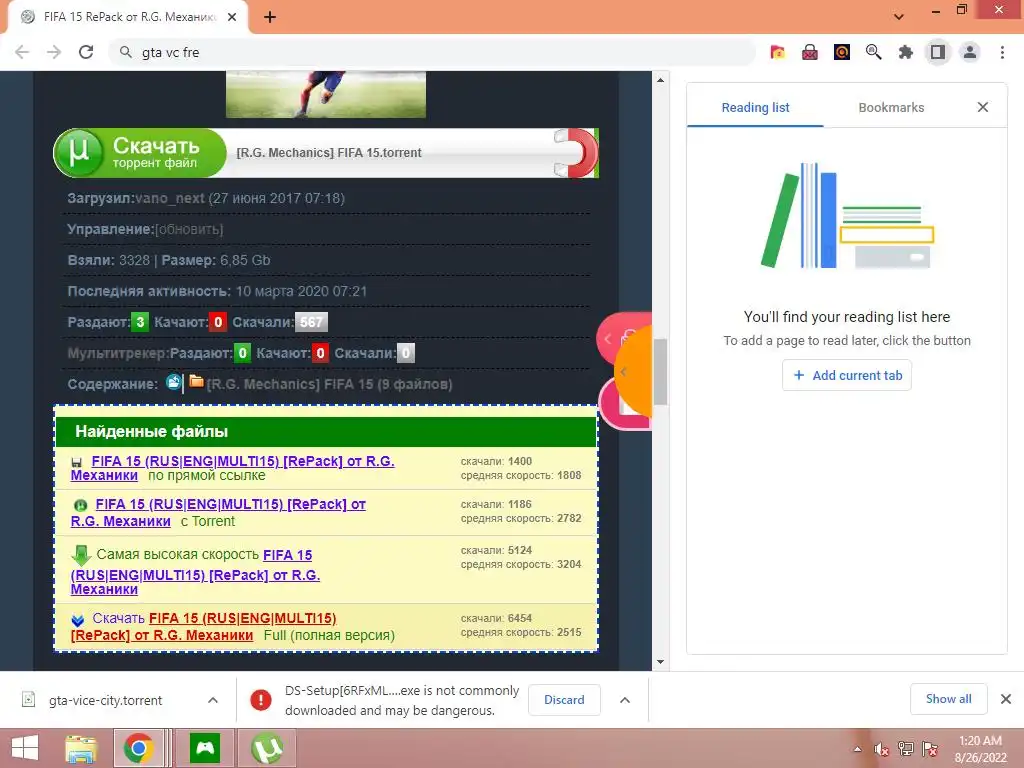Viewport: 1024px width, 768px height.
Task: Click the [R.G. Mechanics] FIFA 15.torrent file name
Action: (x=328, y=153)
